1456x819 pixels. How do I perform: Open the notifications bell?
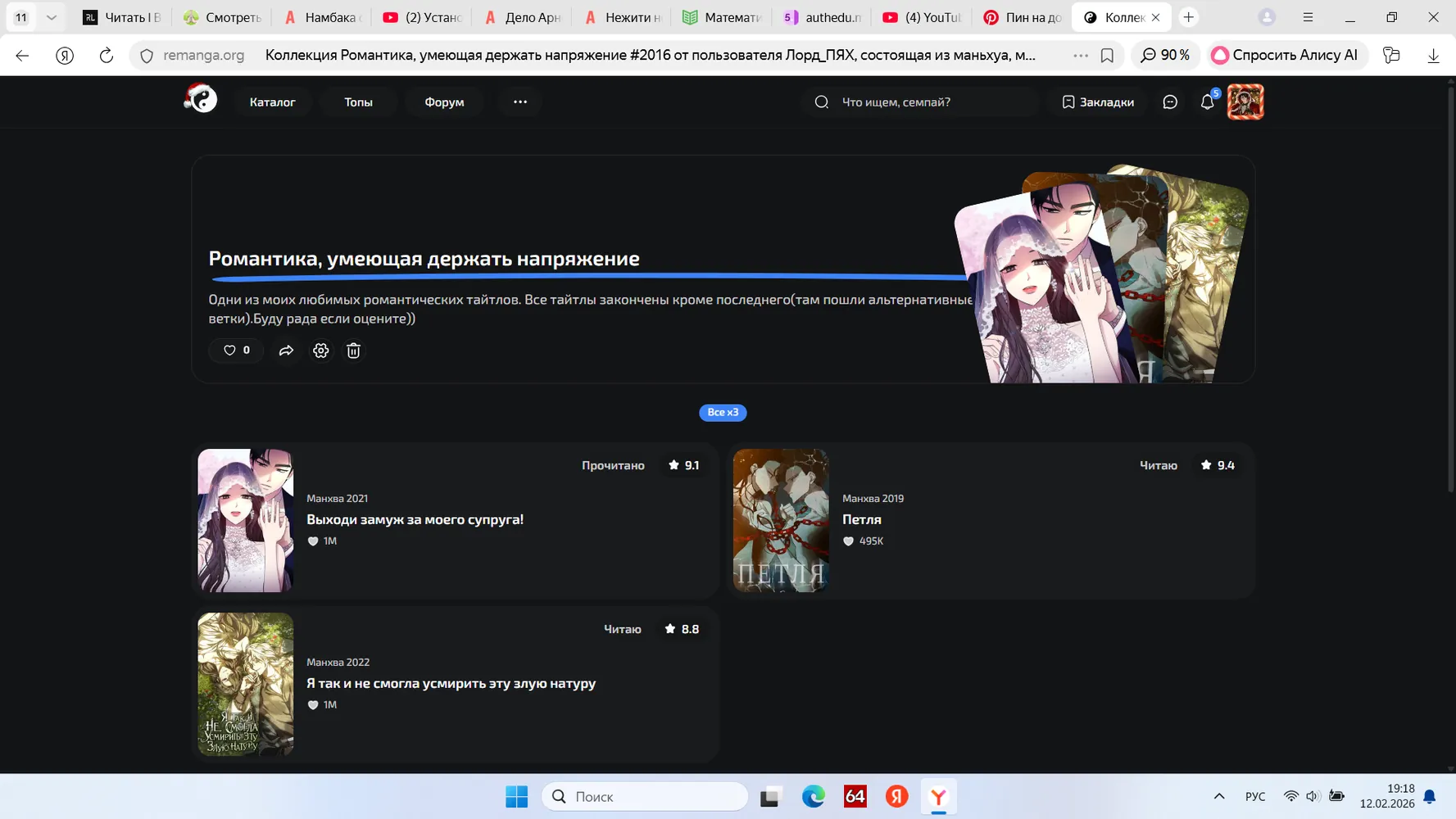point(1207,102)
